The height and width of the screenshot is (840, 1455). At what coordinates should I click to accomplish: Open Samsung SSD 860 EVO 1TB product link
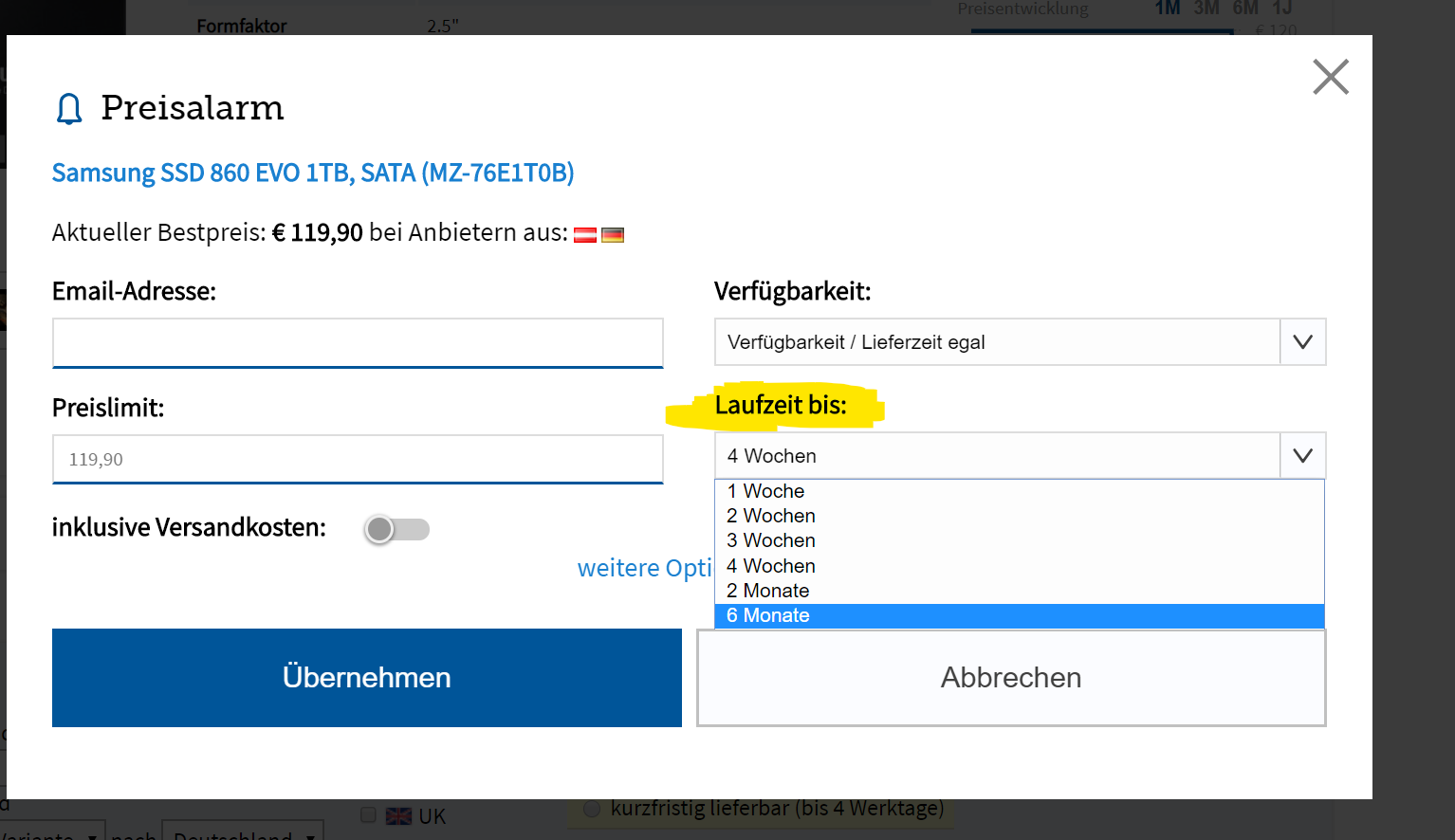tap(313, 173)
